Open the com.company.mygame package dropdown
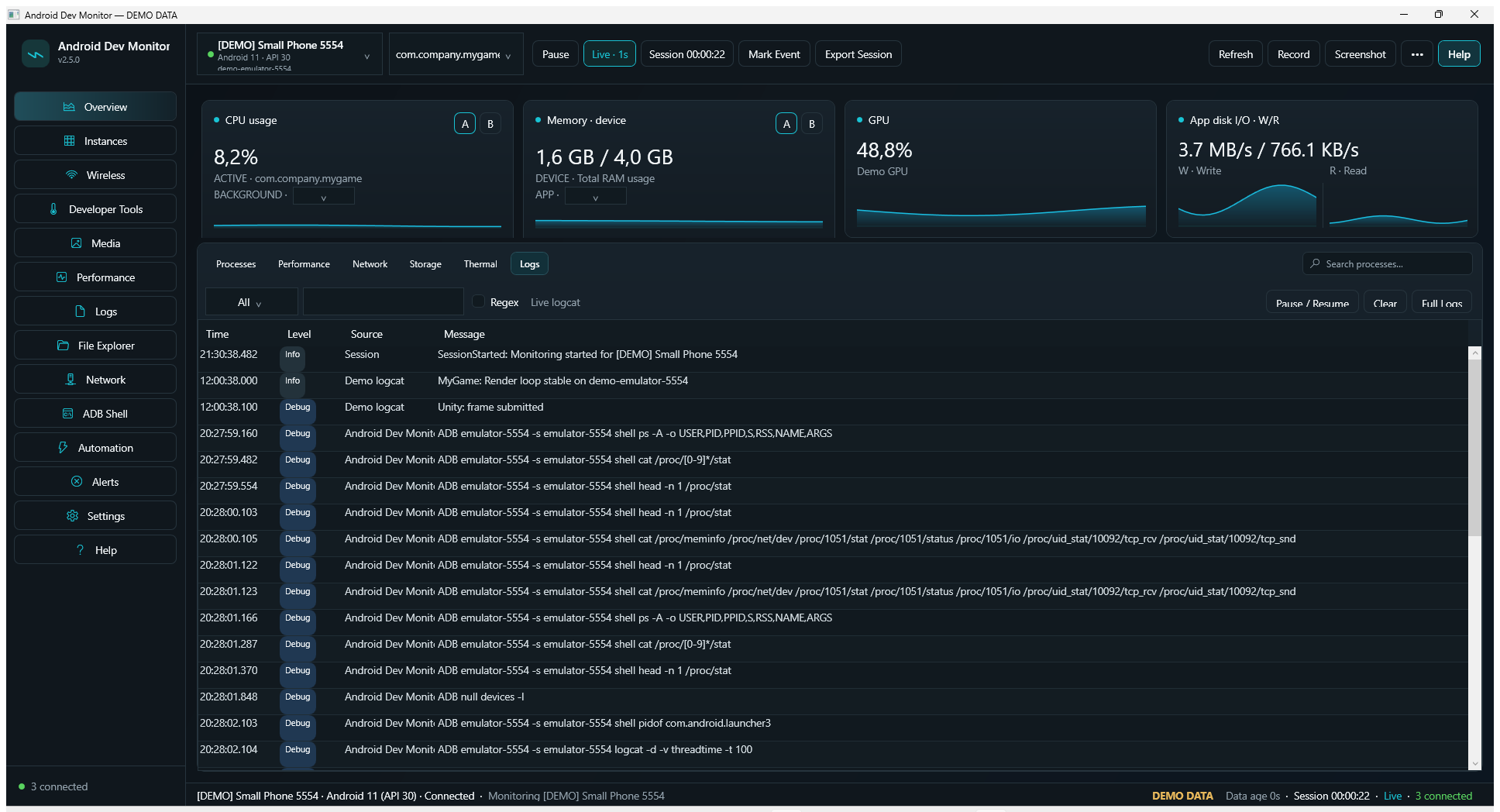1500x812 pixels. (456, 54)
